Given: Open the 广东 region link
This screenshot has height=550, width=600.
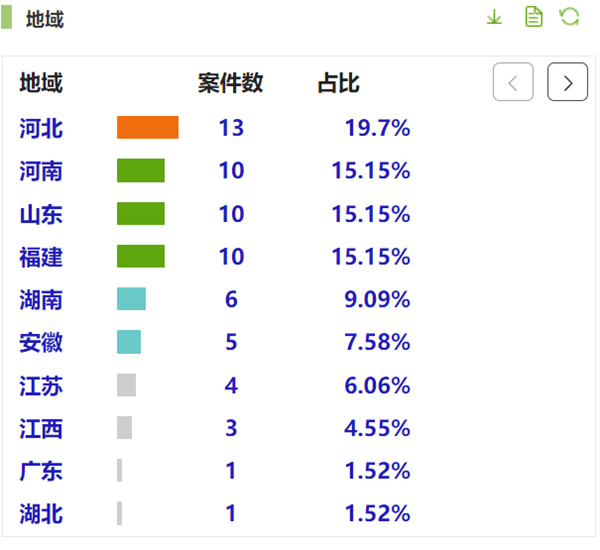Looking at the screenshot, I should coord(41,471).
